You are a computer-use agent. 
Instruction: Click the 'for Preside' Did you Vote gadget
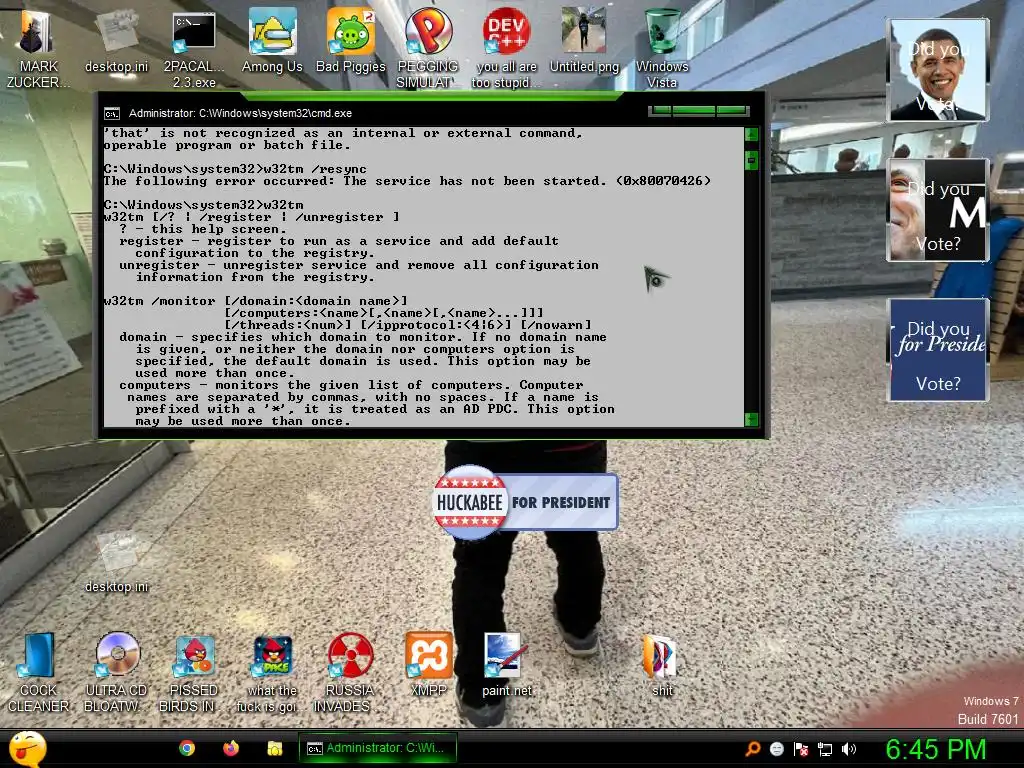[938, 350]
